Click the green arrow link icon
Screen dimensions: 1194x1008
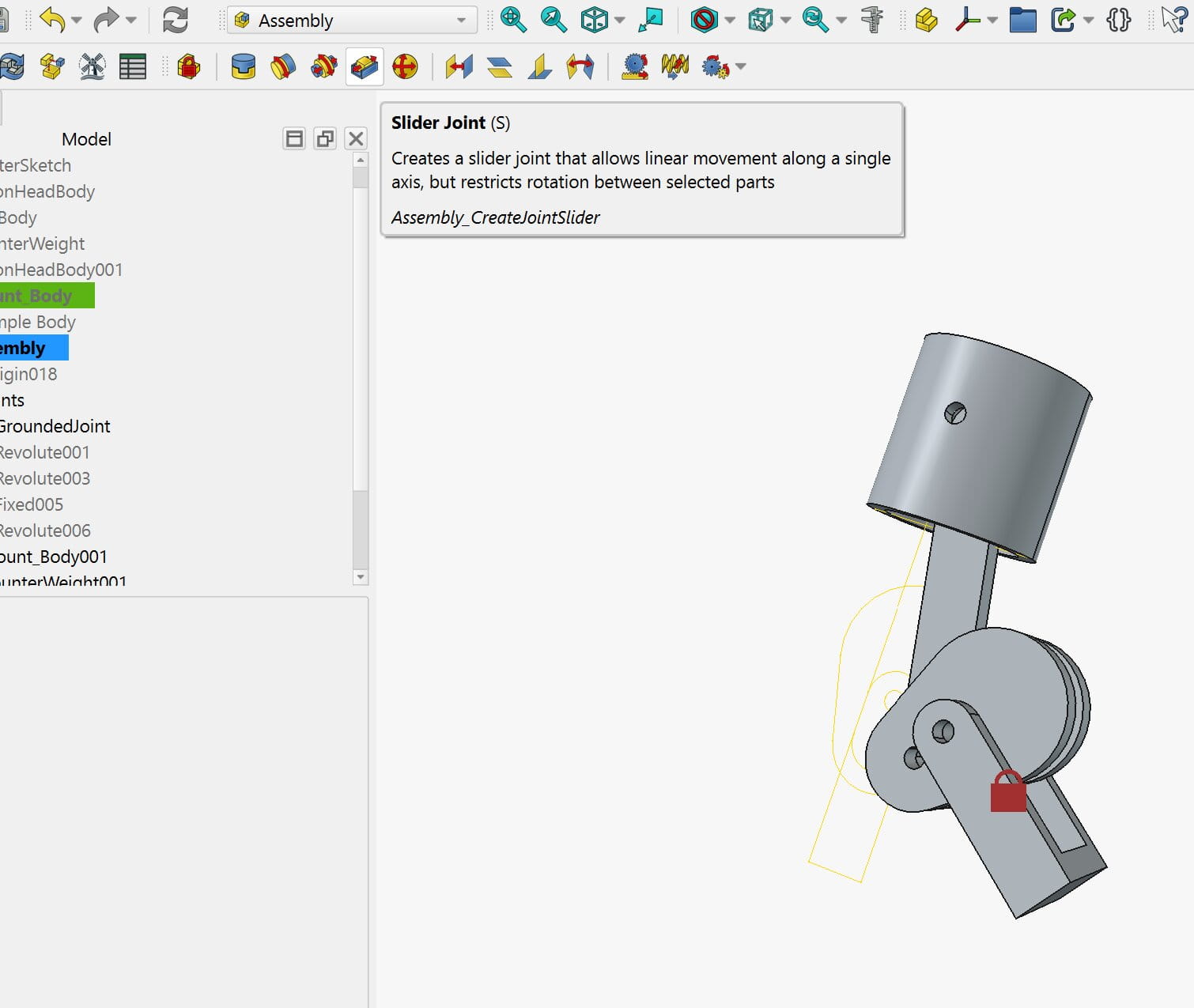tap(1064, 20)
